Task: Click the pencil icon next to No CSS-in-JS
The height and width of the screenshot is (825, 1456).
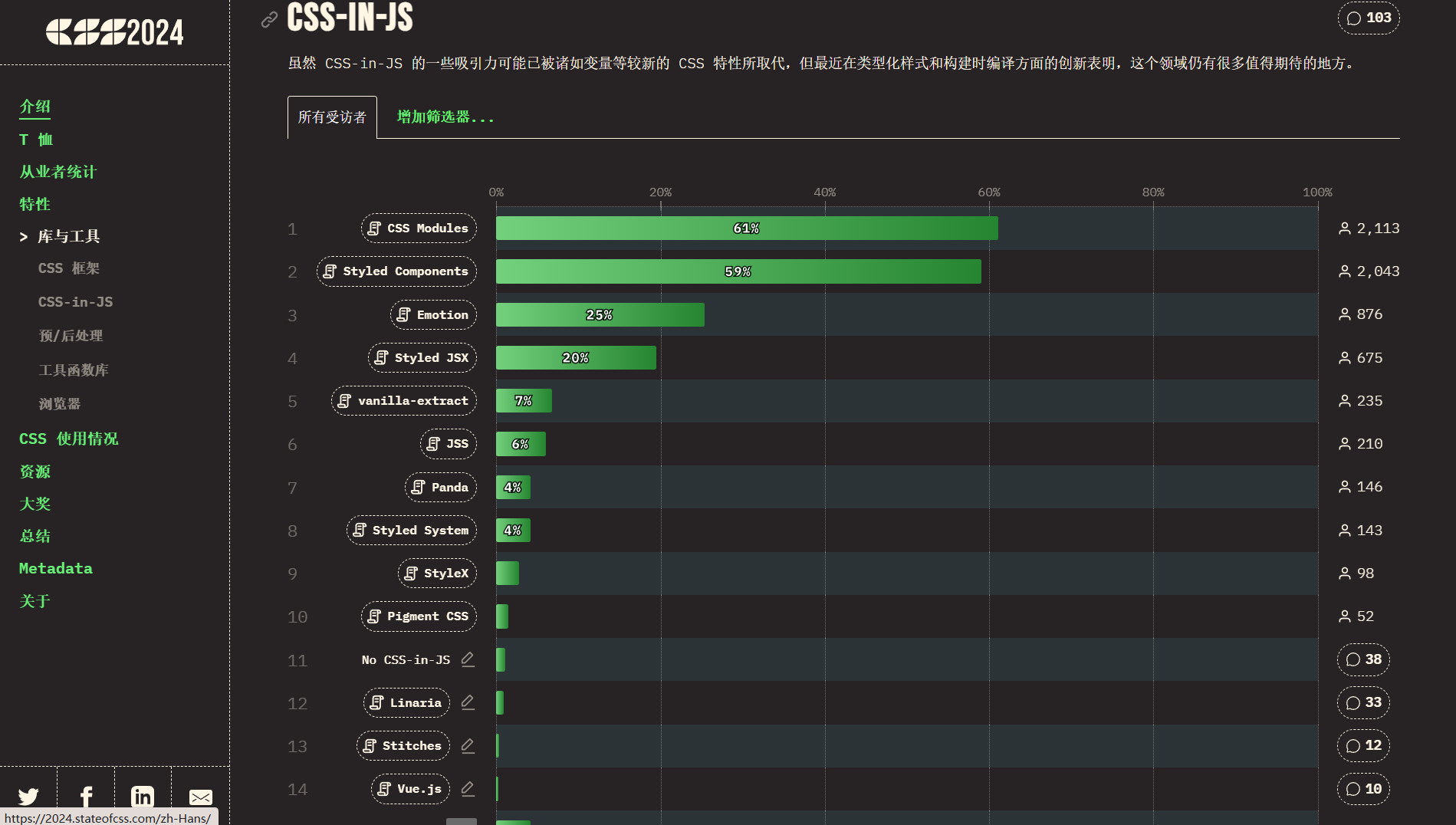Action: (x=468, y=659)
